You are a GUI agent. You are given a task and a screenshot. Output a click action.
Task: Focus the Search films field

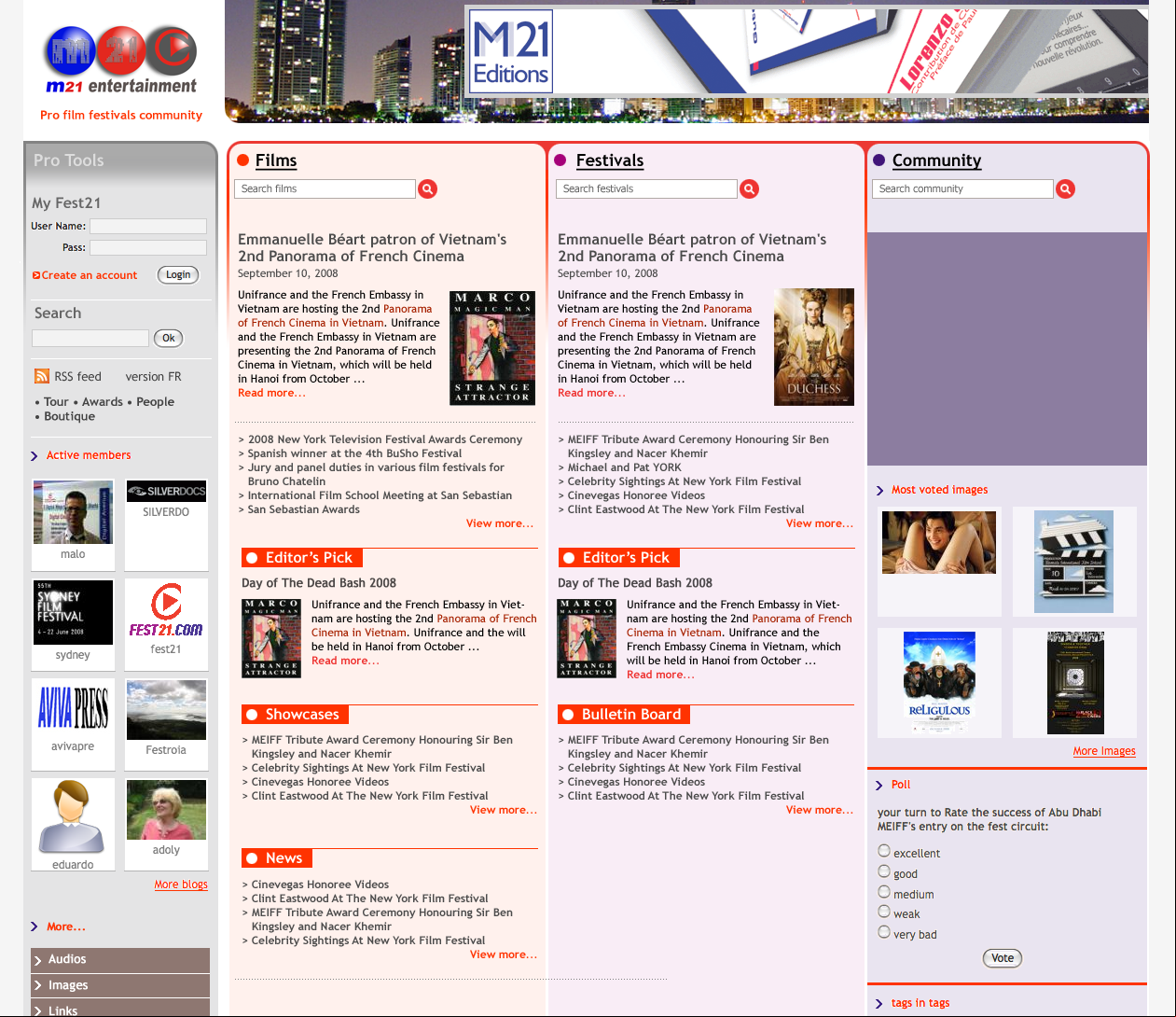tap(325, 189)
